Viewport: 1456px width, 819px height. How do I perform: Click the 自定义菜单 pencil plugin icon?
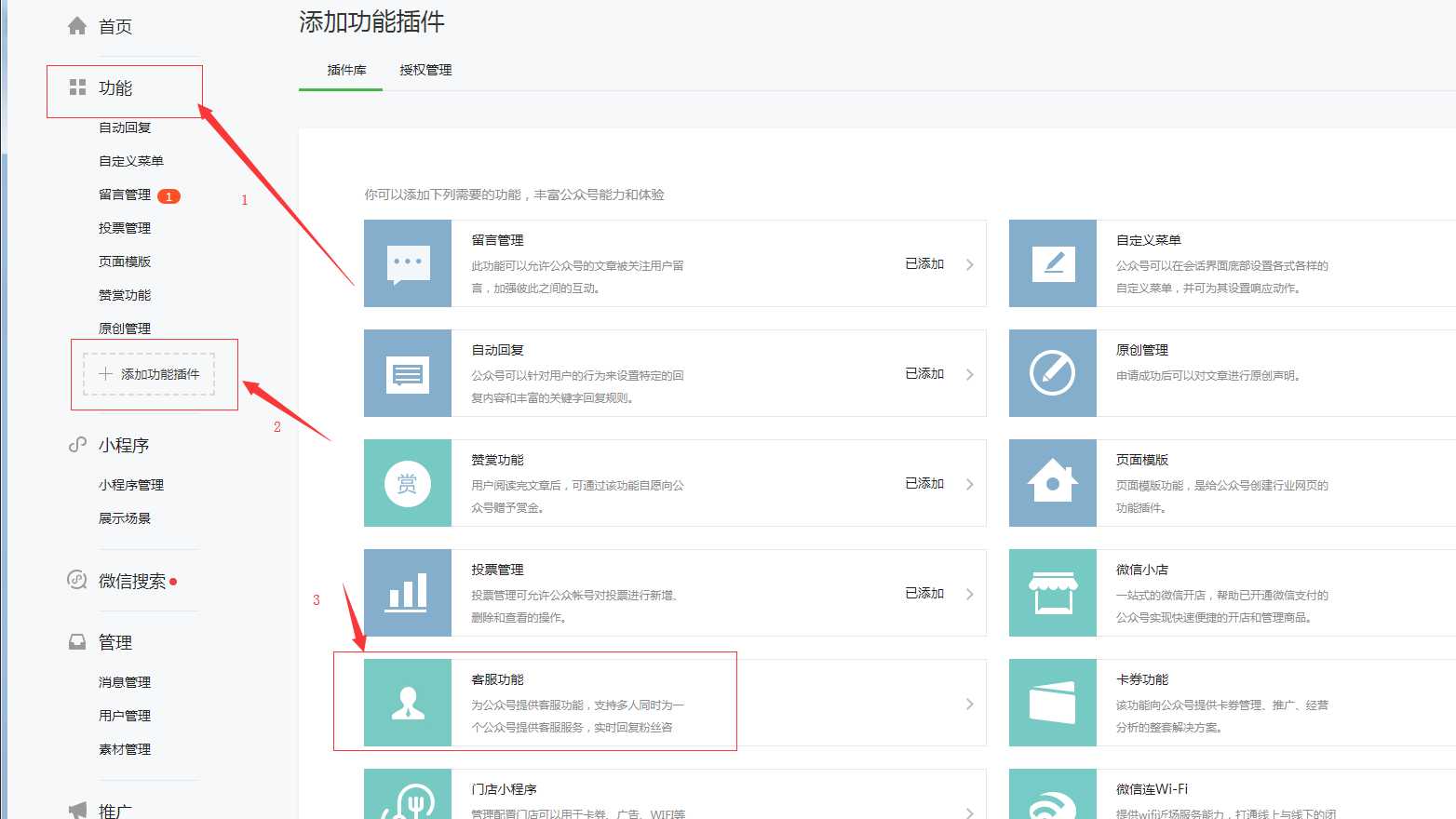(1053, 263)
